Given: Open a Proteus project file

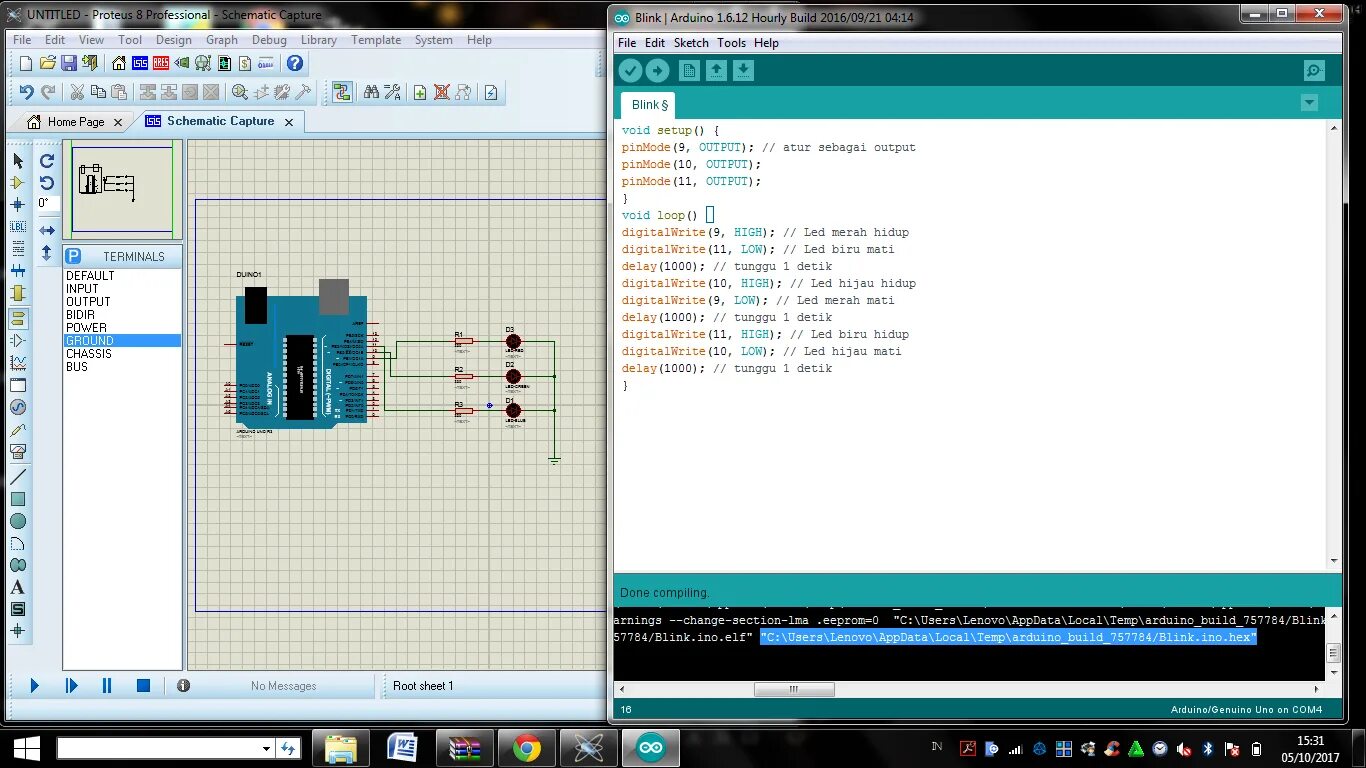Looking at the screenshot, I should [48, 63].
